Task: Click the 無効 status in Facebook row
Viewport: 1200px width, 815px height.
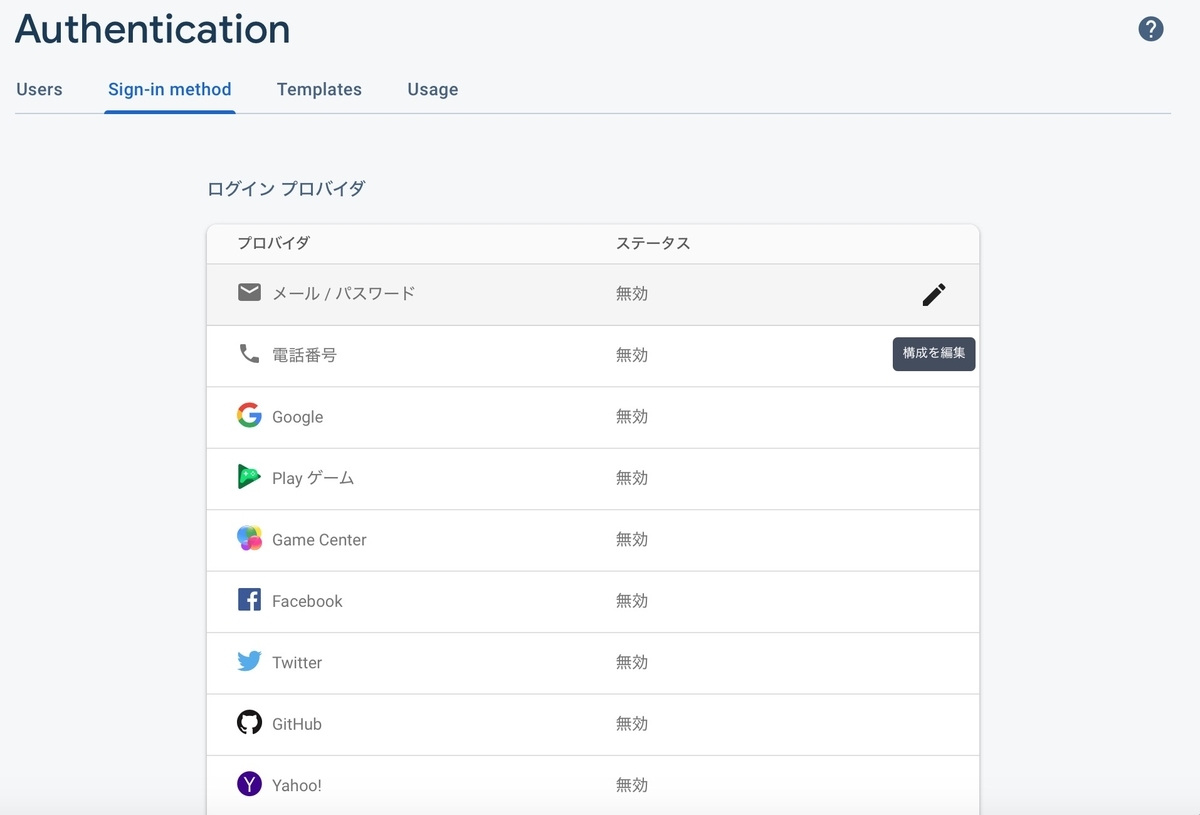Action: (632, 601)
